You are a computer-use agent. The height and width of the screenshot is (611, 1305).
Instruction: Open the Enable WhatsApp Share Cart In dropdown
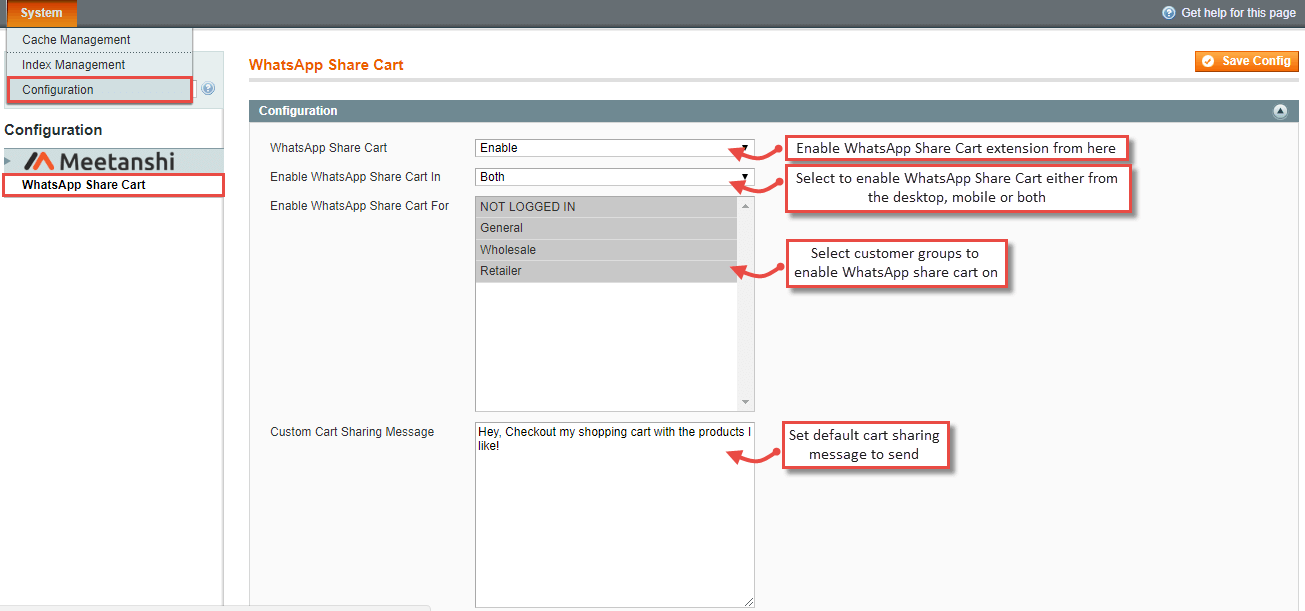tap(614, 177)
